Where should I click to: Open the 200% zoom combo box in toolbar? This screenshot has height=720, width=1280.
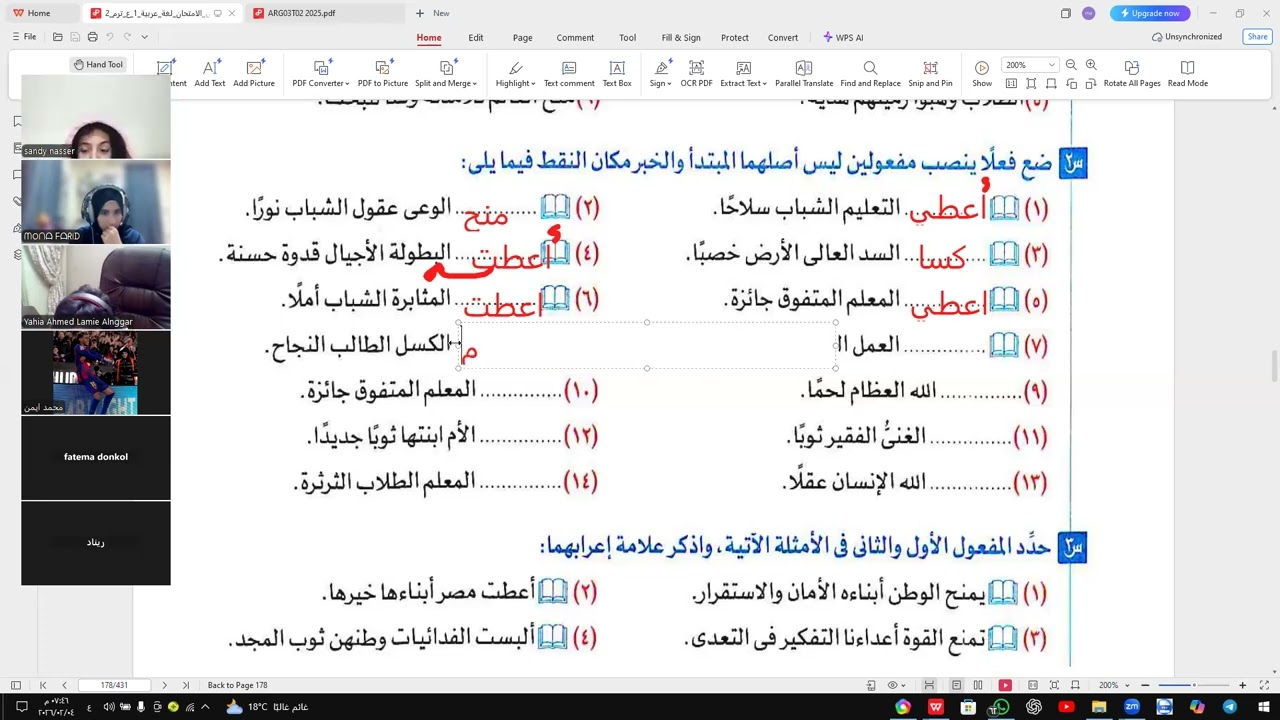(x=1030, y=65)
